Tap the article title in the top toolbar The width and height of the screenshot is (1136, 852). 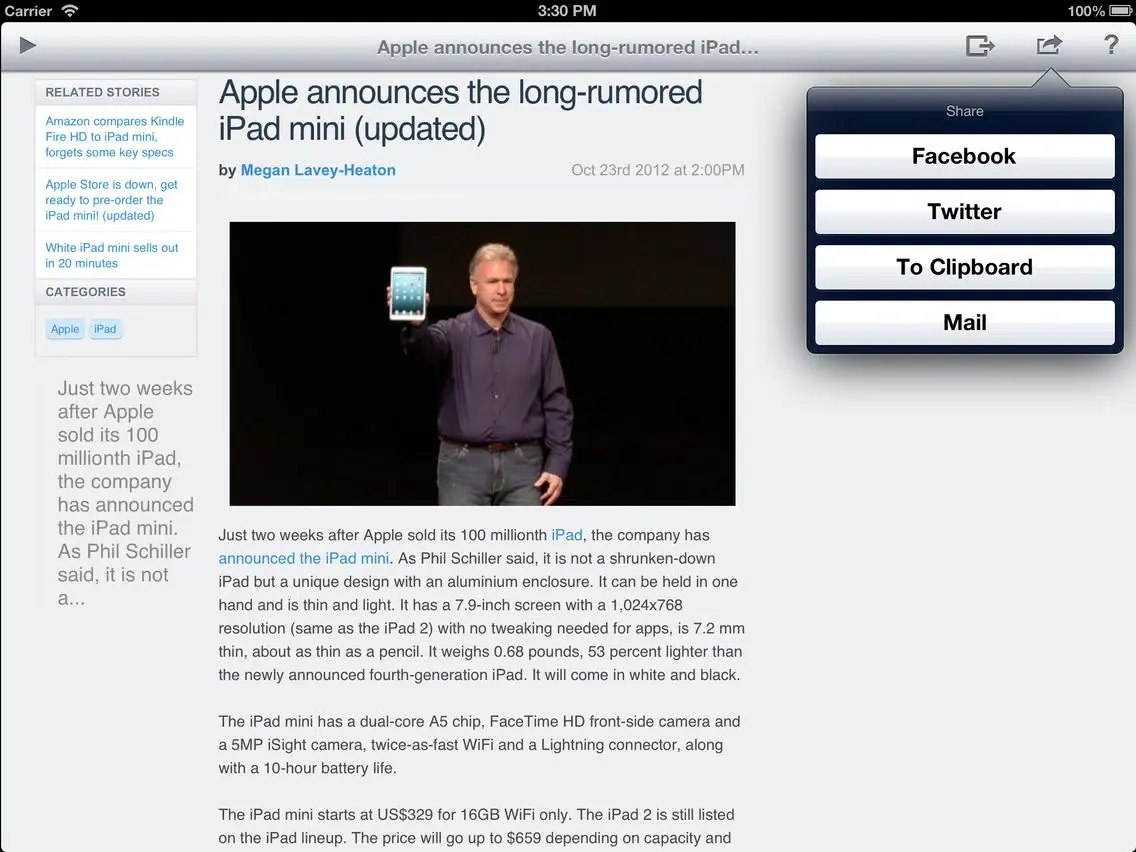click(567, 47)
